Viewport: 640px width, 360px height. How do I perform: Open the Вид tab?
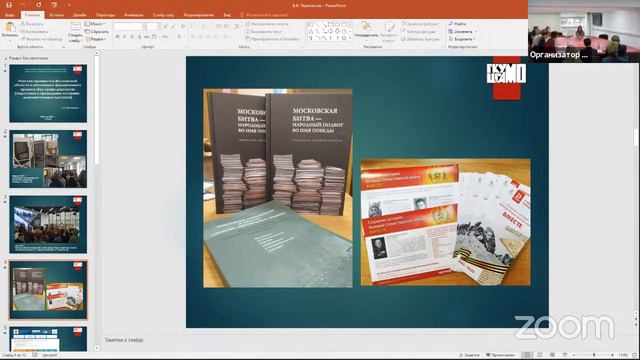tap(227, 15)
